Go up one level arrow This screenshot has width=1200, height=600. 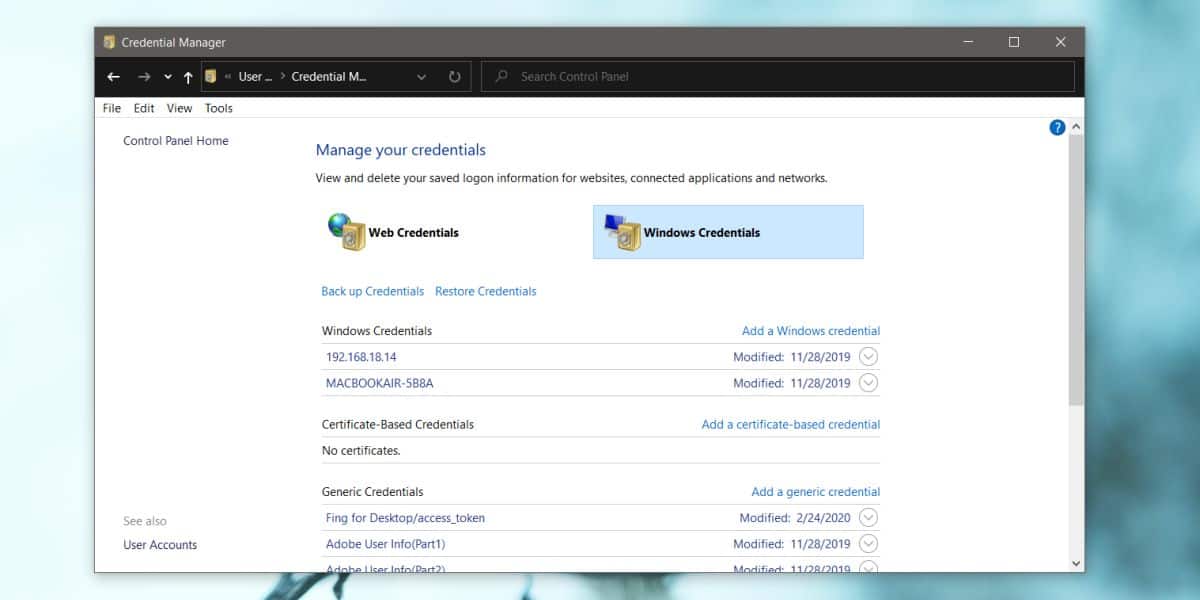pos(187,76)
